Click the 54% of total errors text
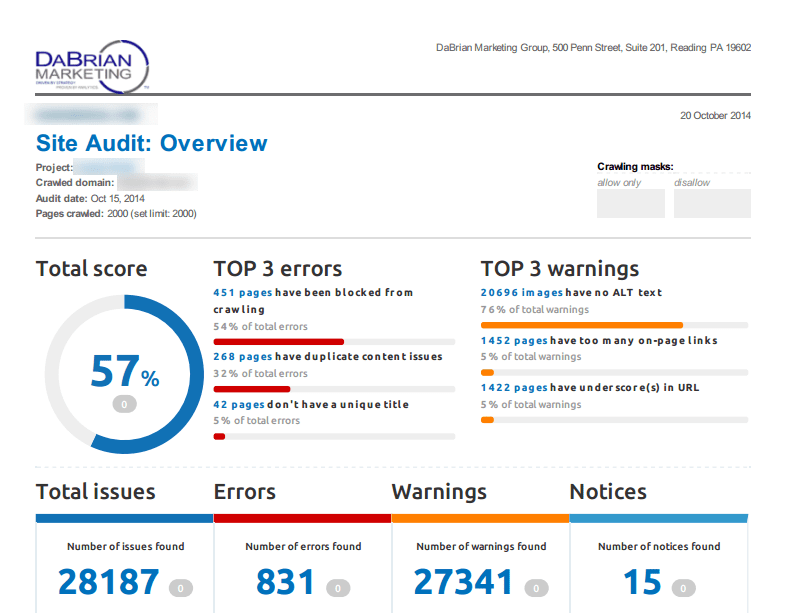 [260, 326]
